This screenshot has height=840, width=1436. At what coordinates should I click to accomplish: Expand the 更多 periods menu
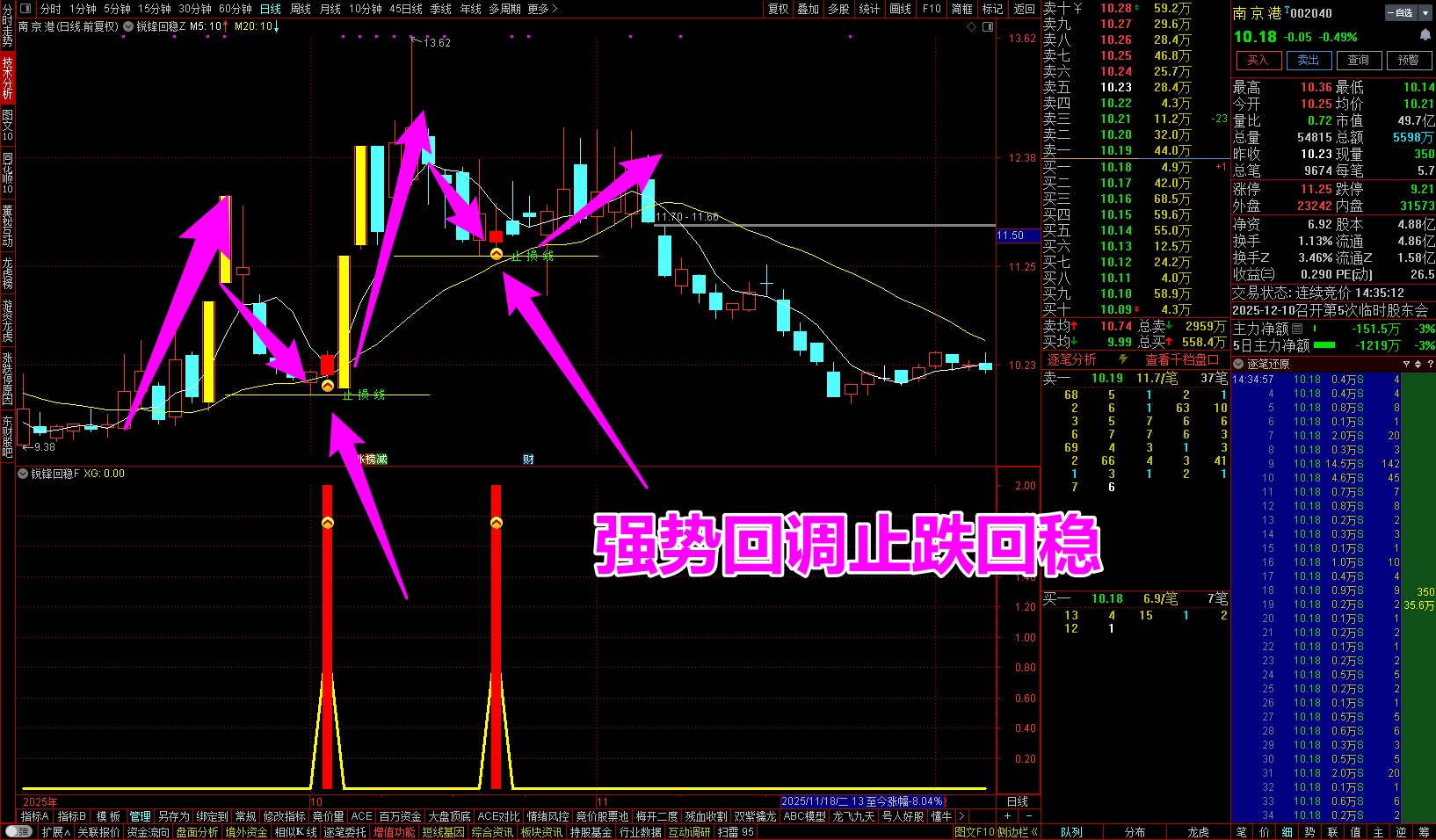[x=542, y=9]
